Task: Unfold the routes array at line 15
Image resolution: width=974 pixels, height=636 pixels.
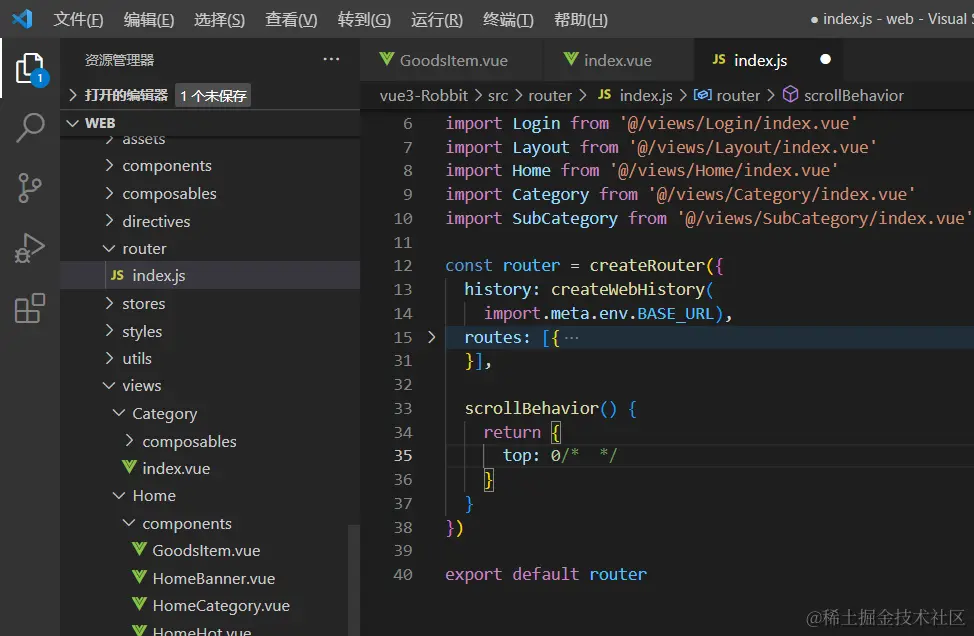Action: point(432,337)
